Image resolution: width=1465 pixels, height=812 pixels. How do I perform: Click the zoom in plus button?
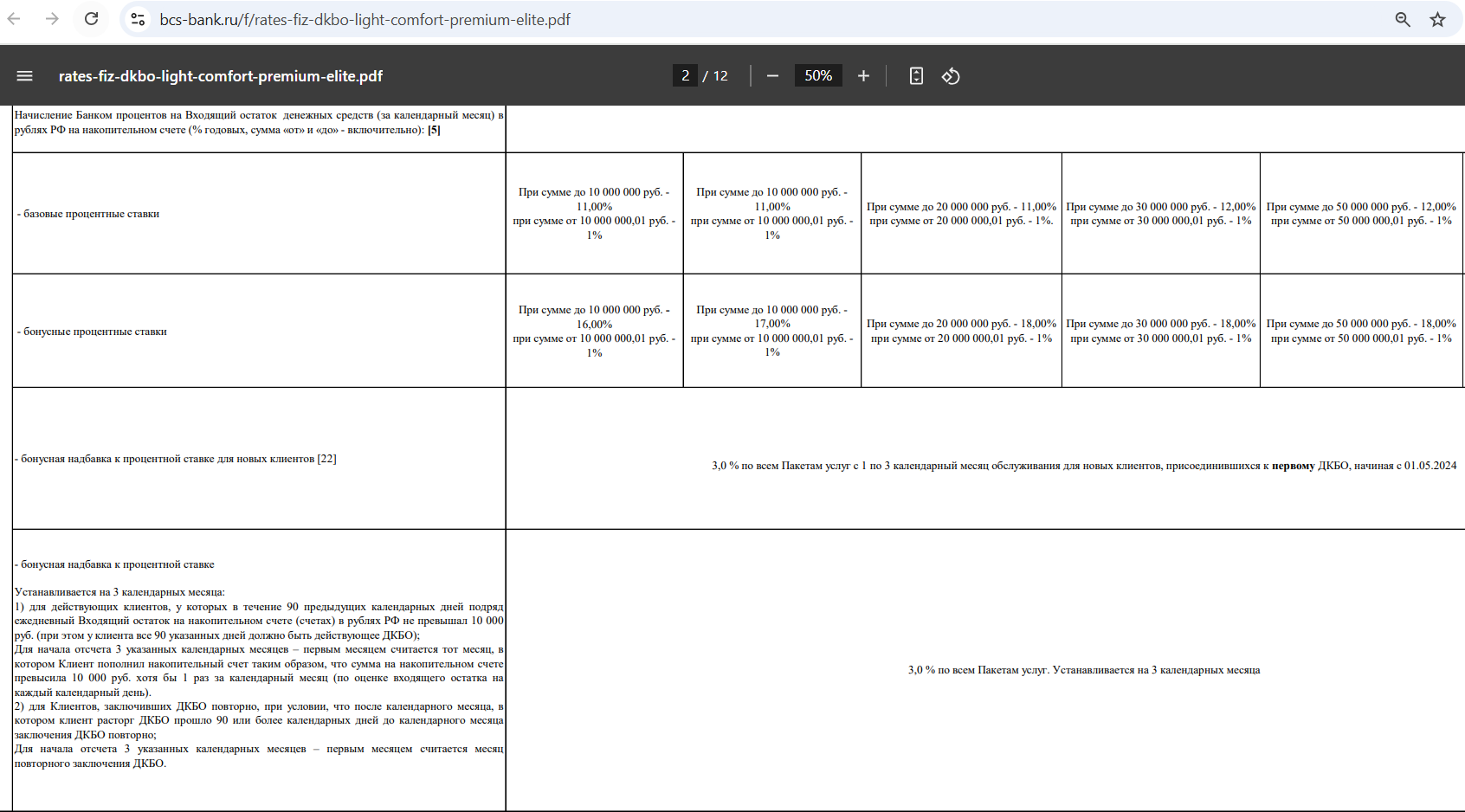(x=863, y=76)
